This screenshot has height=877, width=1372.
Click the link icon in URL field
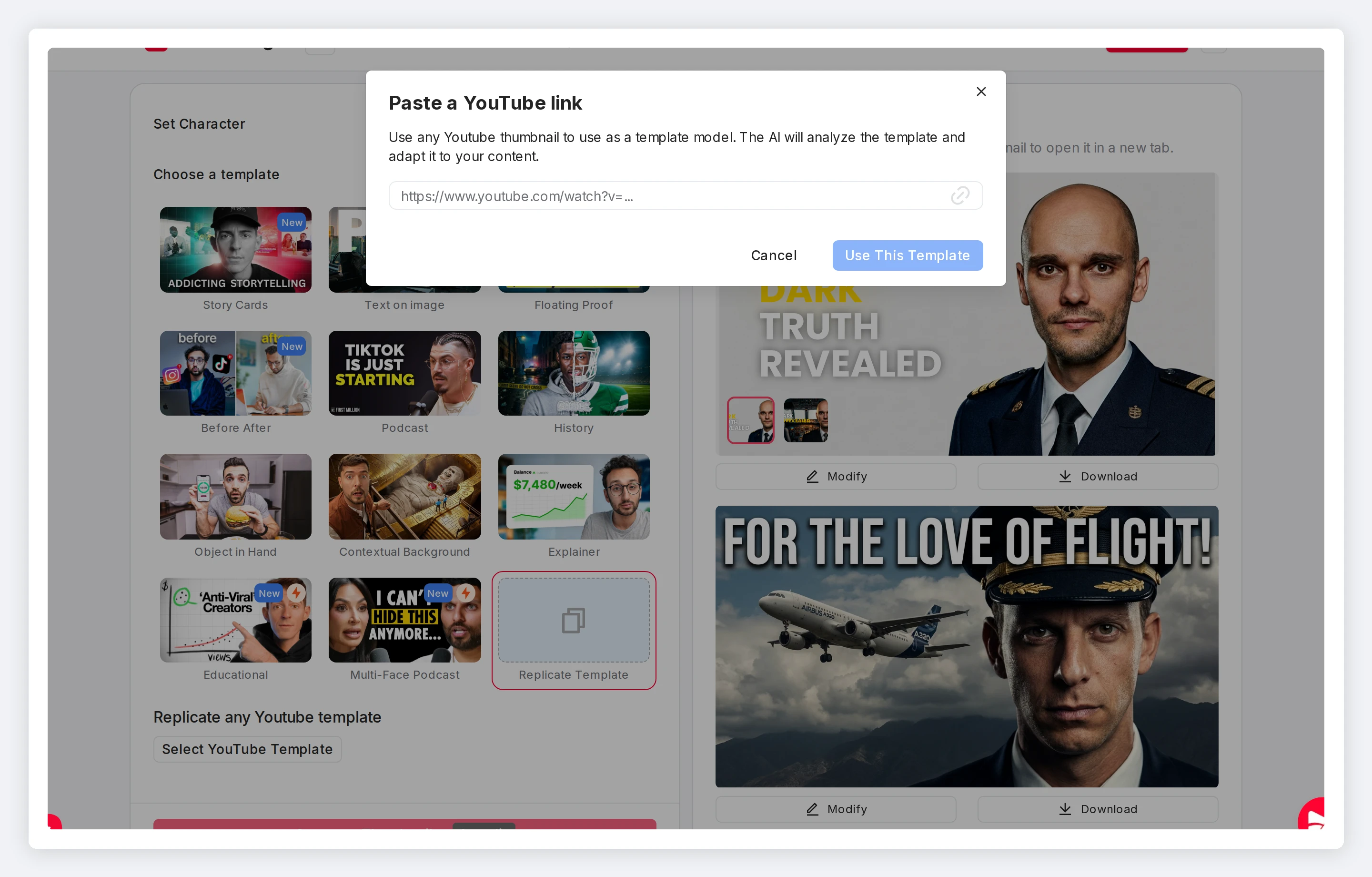(959, 195)
